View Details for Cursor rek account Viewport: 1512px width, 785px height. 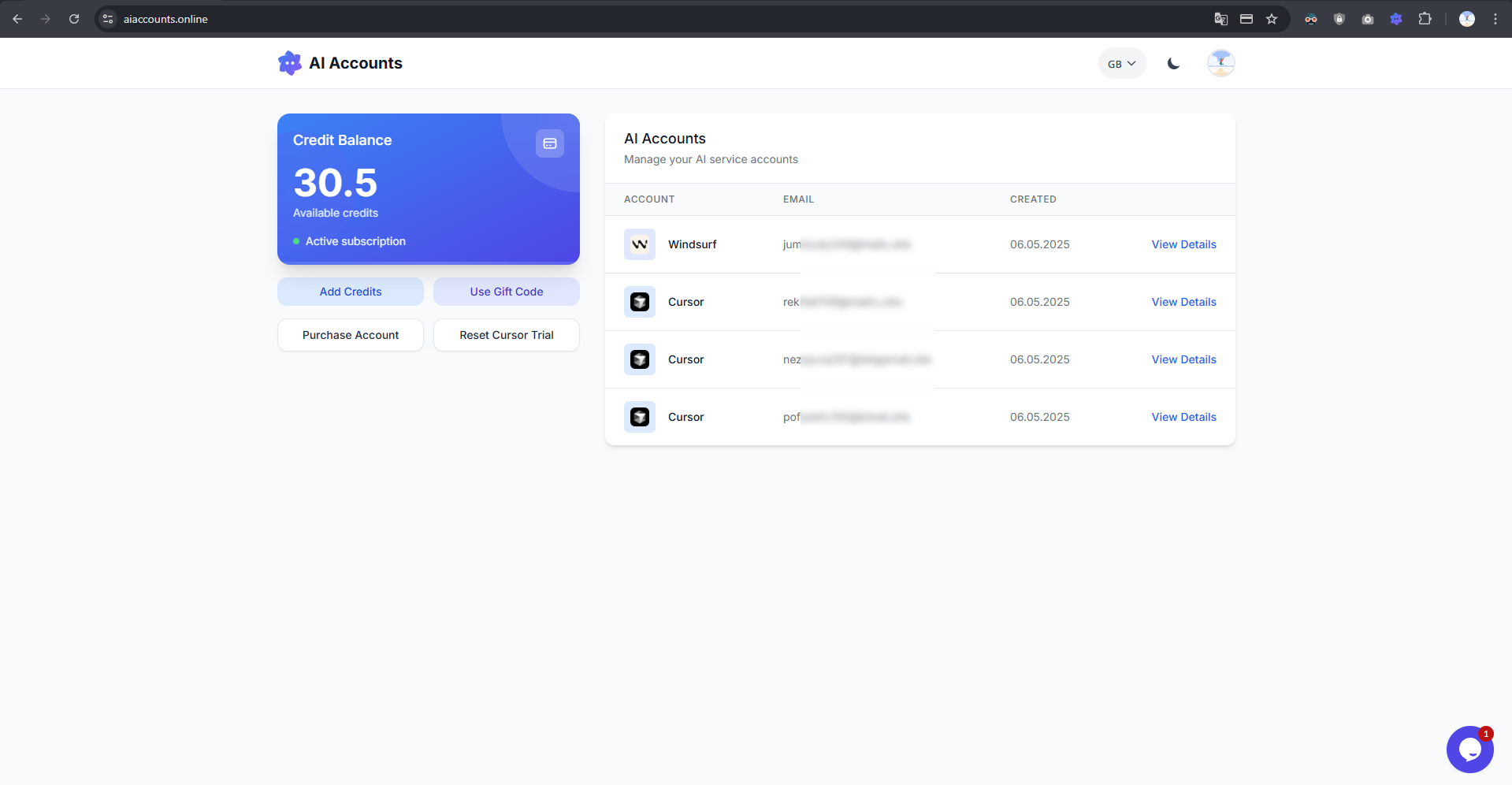[1183, 302]
